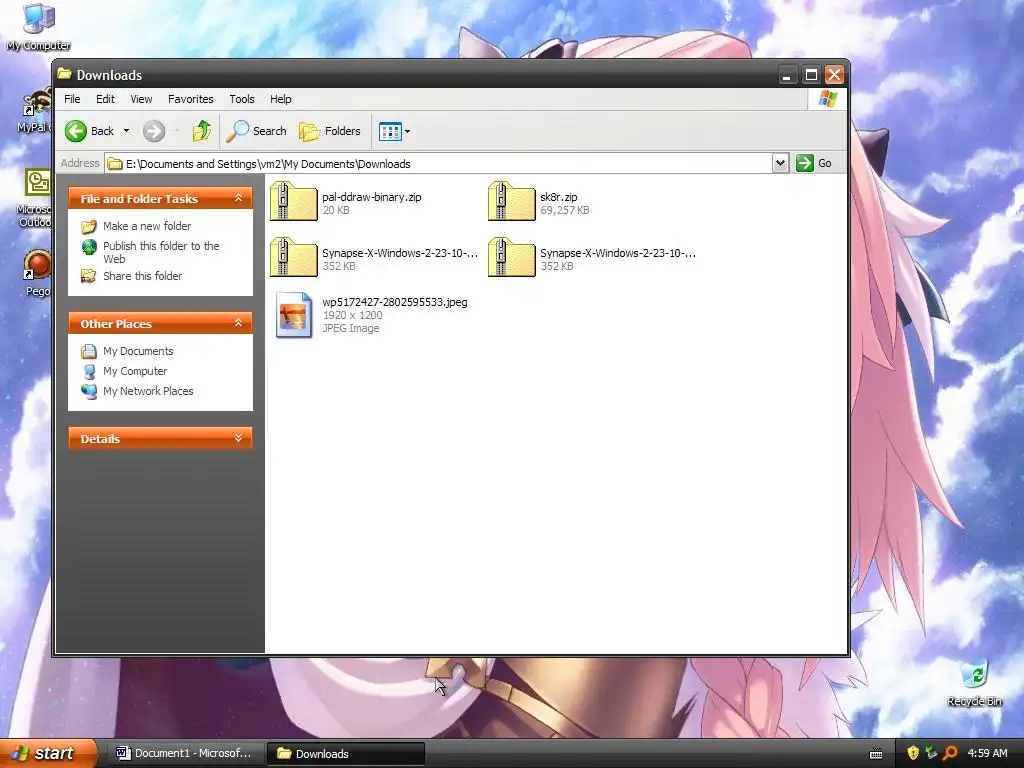Screen dimensions: 1024x768
Task: Click the Windows flag logo in menu bar
Action: [x=827, y=99]
